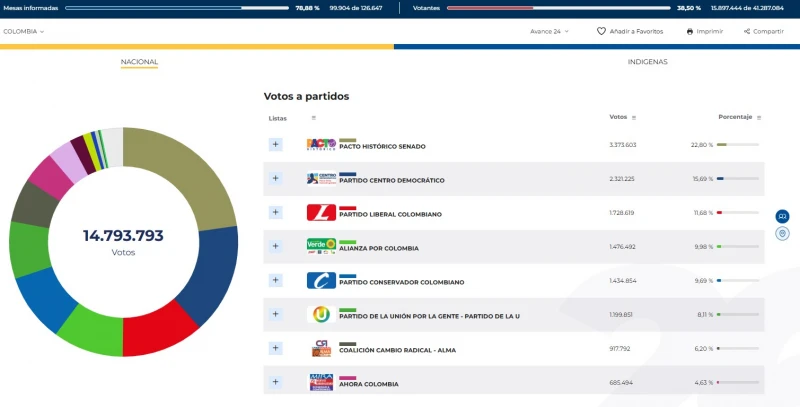Click the 1.728.619 votes value
800x407 pixels.
point(621,213)
